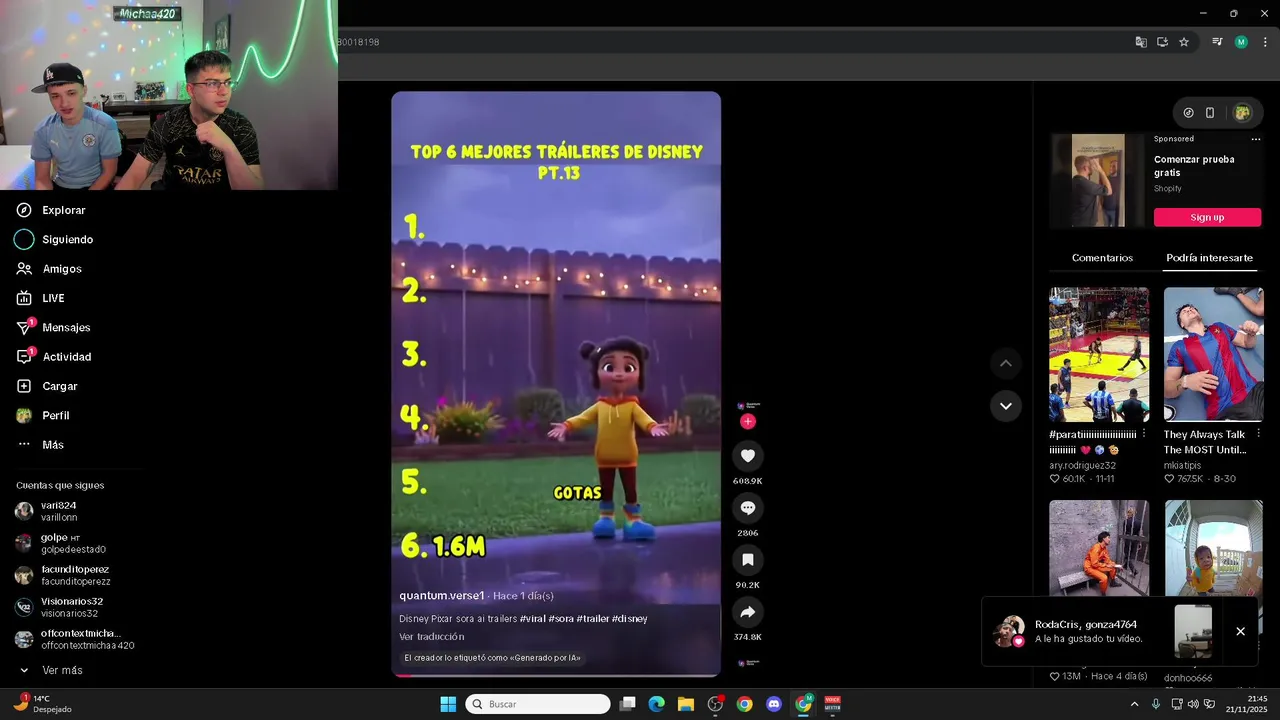Viewport: 1280px width, 720px height.
Task: Open Chrome three-dot menu
Action: click(1264, 42)
